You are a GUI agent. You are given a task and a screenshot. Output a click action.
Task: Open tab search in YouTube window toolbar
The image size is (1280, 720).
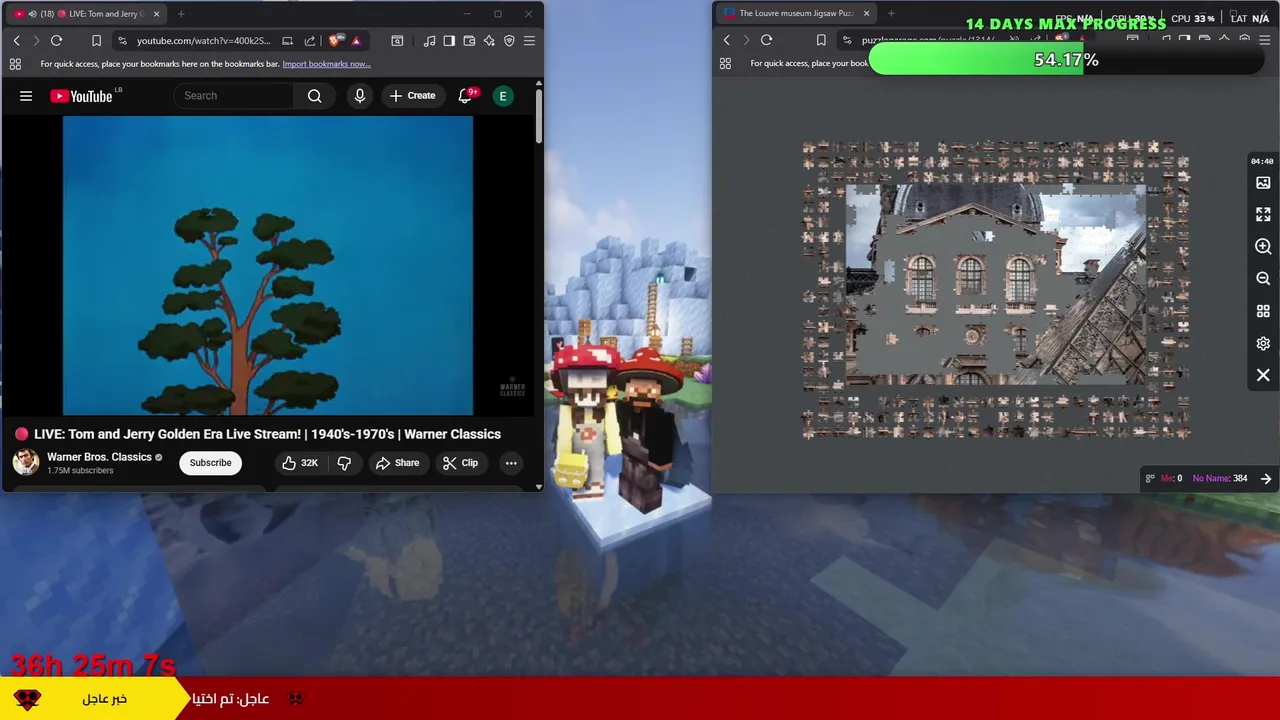click(397, 40)
